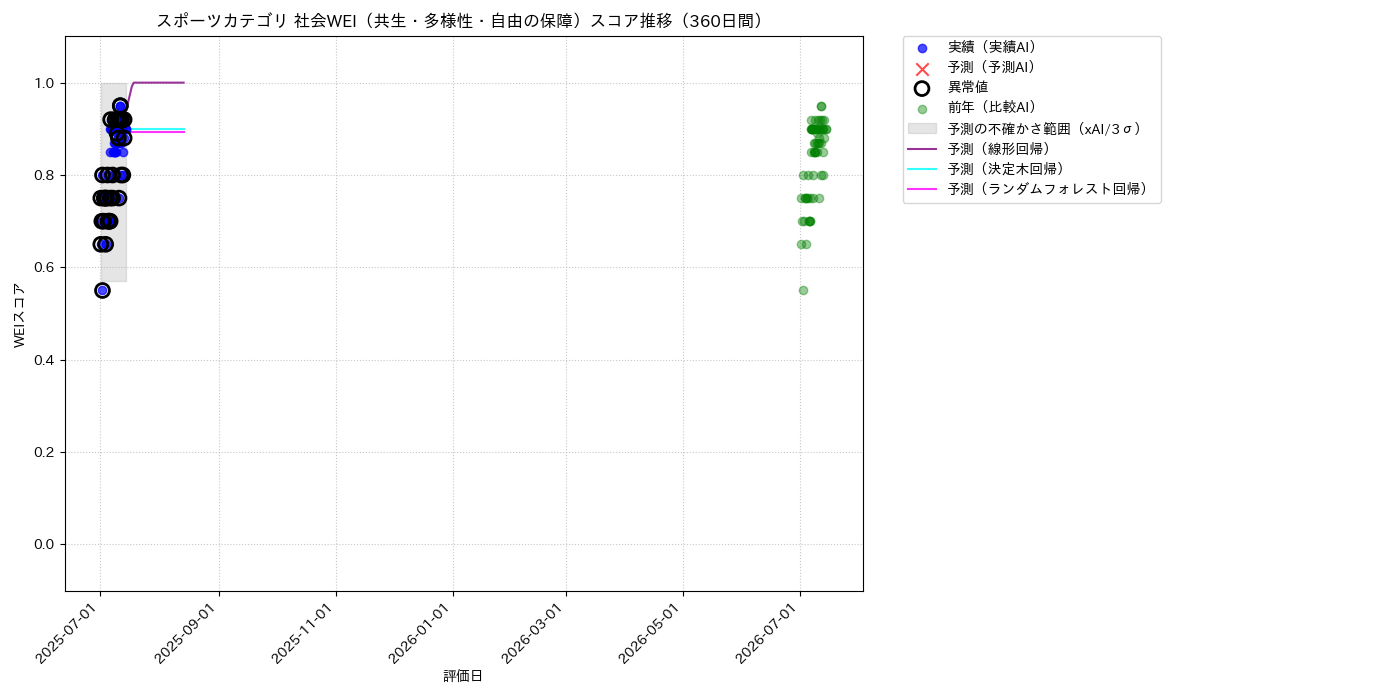Click legend label 予測（予測AI）
The height and width of the screenshot is (700, 1400).
point(995,68)
